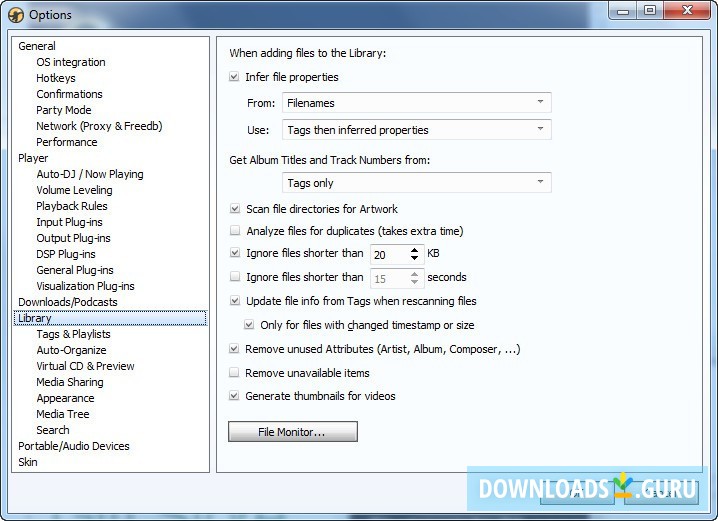Close the Options dialog
Viewport: 718px width, 521px height.
coord(687,11)
